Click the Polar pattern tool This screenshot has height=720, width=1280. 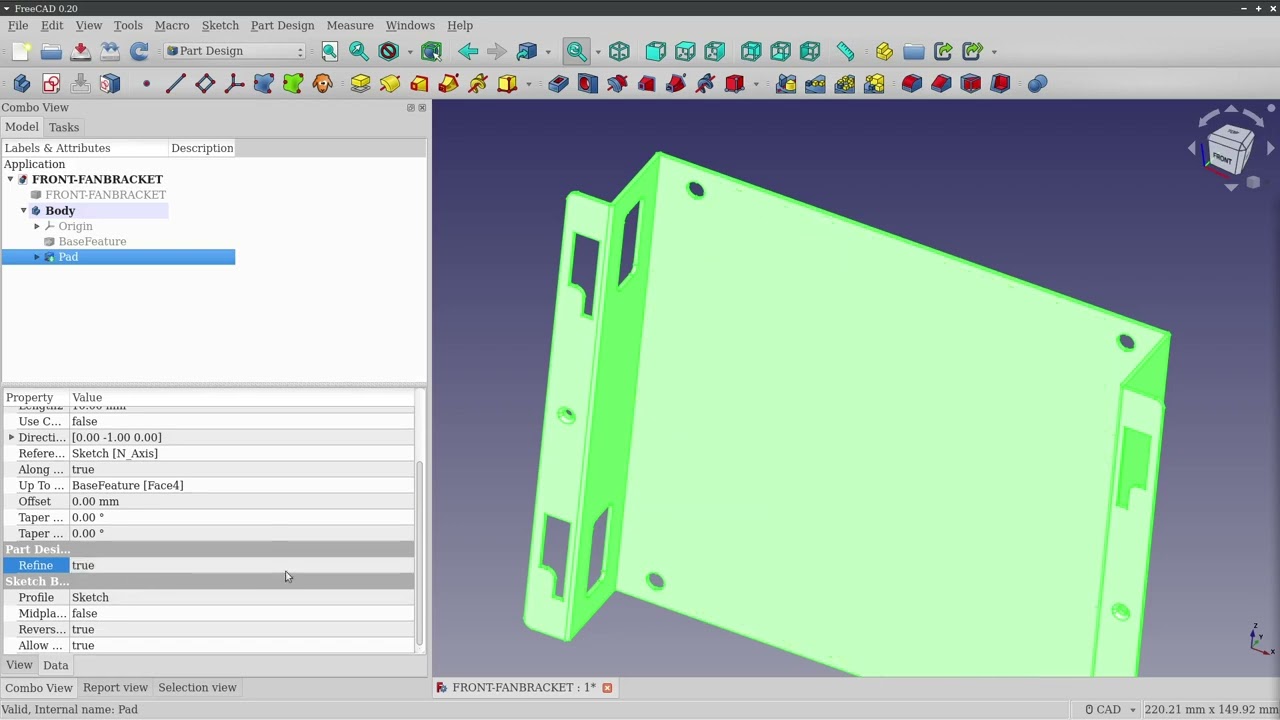click(845, 84)
